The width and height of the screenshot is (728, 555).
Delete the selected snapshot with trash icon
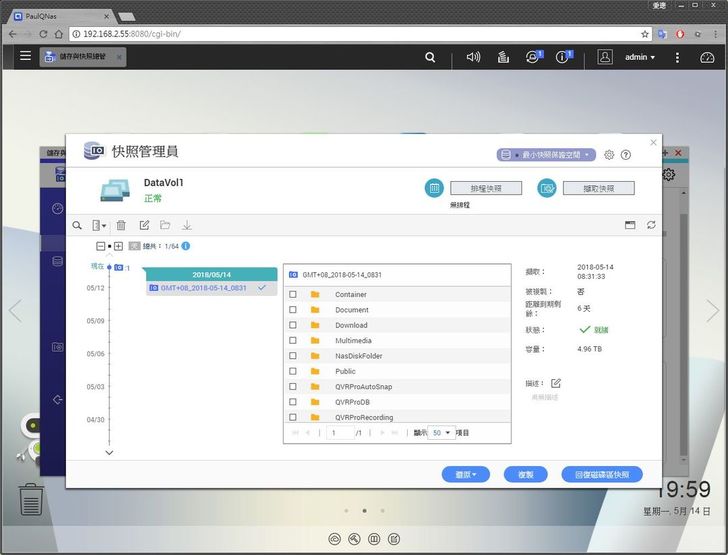pyautogui.click(x=121, y=226)
